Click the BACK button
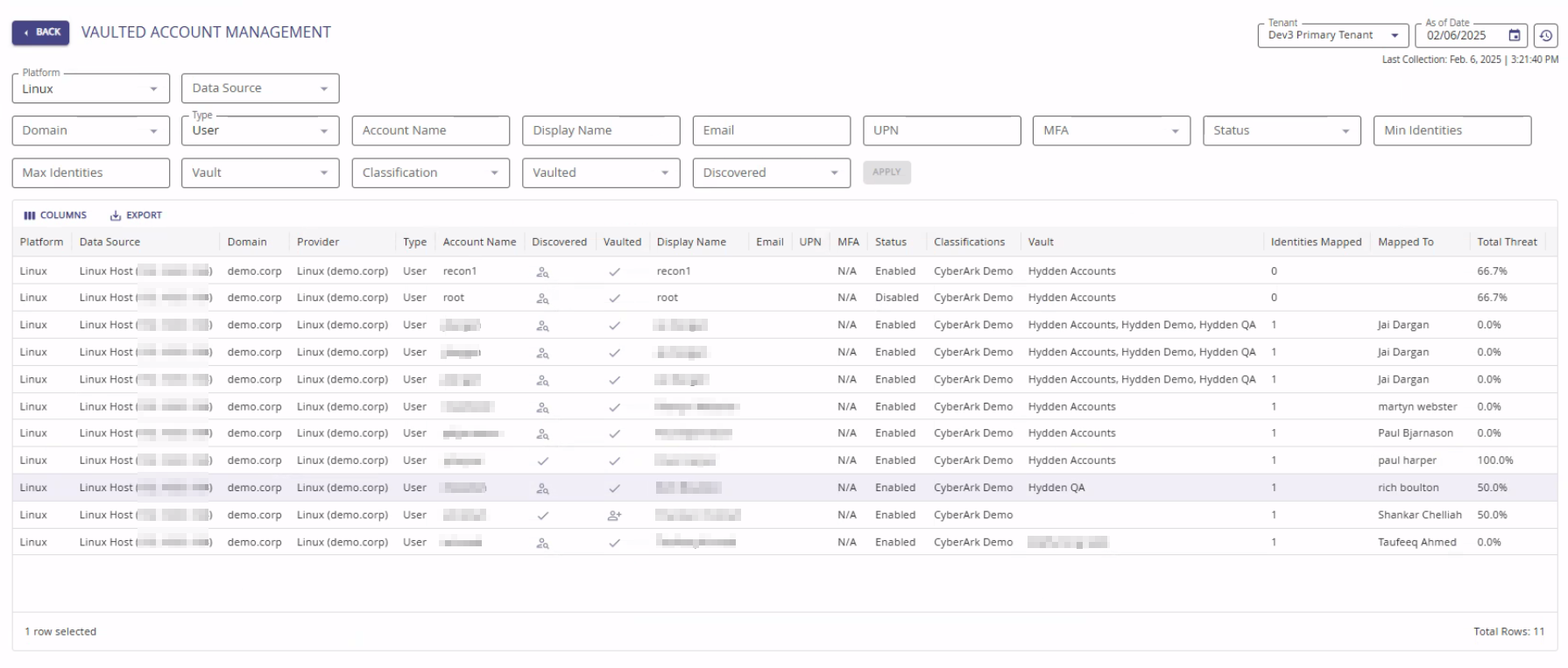The image size is (1568, 668). 40,32
